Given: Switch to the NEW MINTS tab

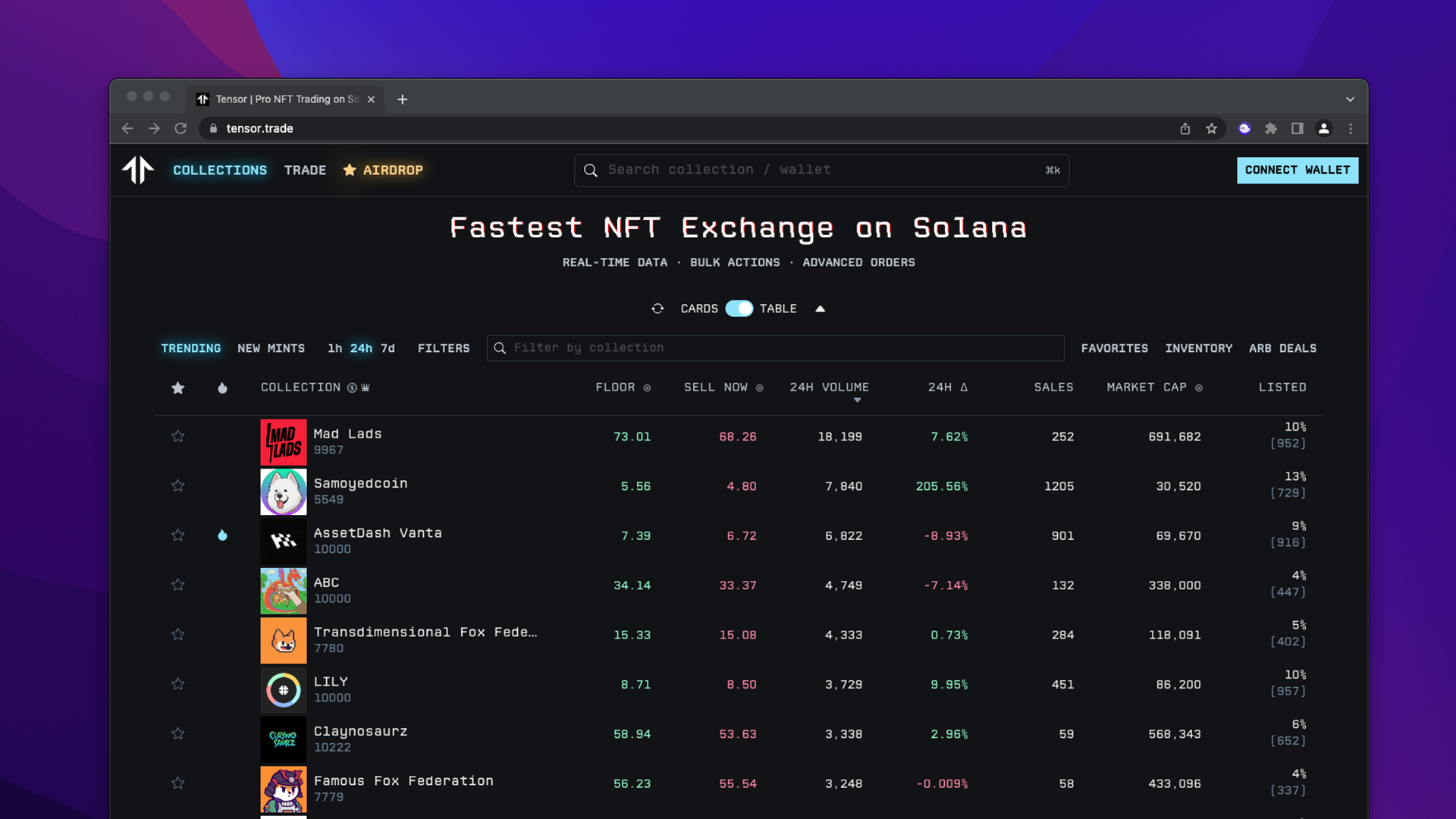Looking at the screenshot, I should coord(271,348).
